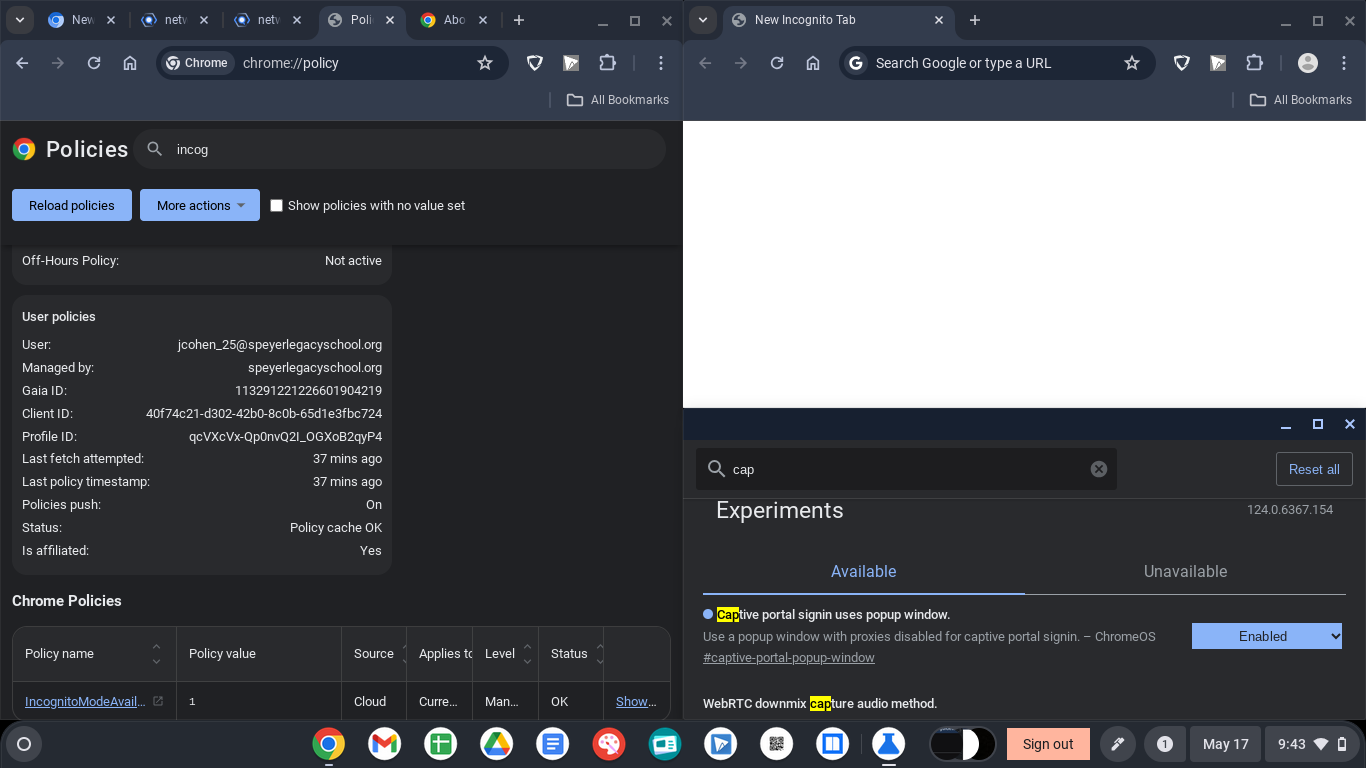Open external link icon beside IncognitoModeAvailability
This screenshot has width=1366, height=768.
click(x=158, y=701)
